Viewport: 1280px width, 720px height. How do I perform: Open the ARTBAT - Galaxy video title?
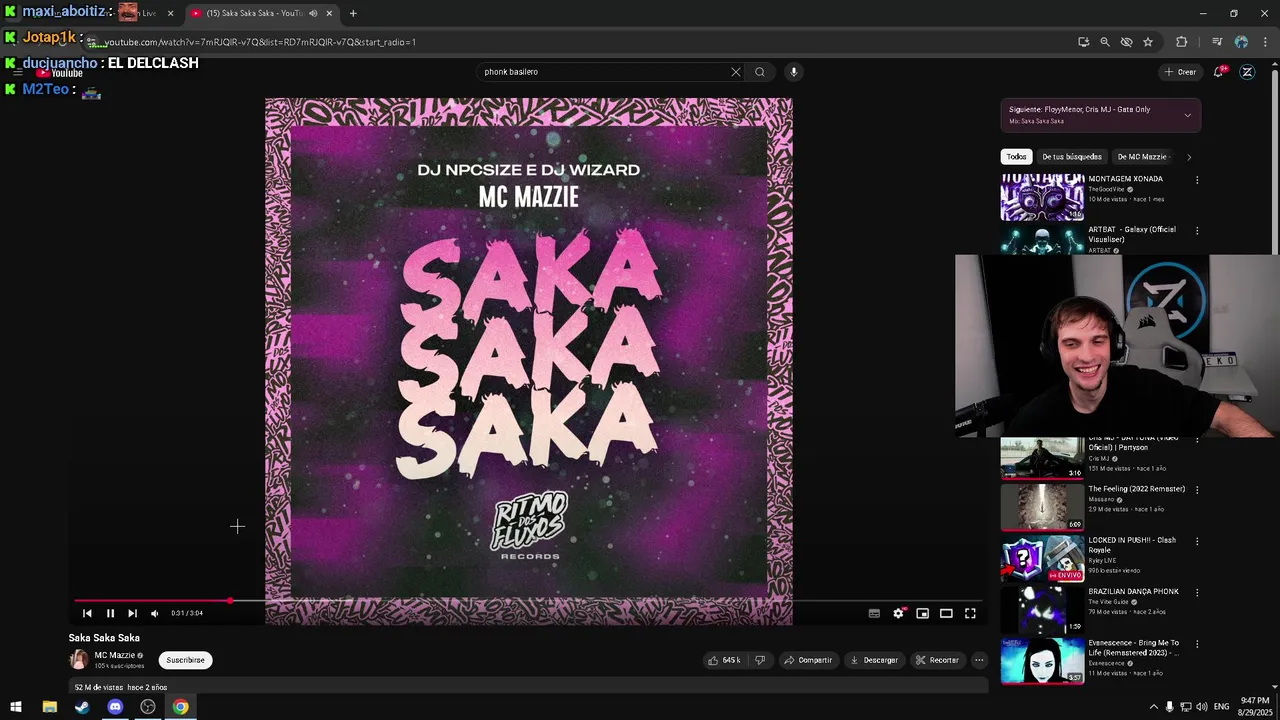tap(1132, 234)
